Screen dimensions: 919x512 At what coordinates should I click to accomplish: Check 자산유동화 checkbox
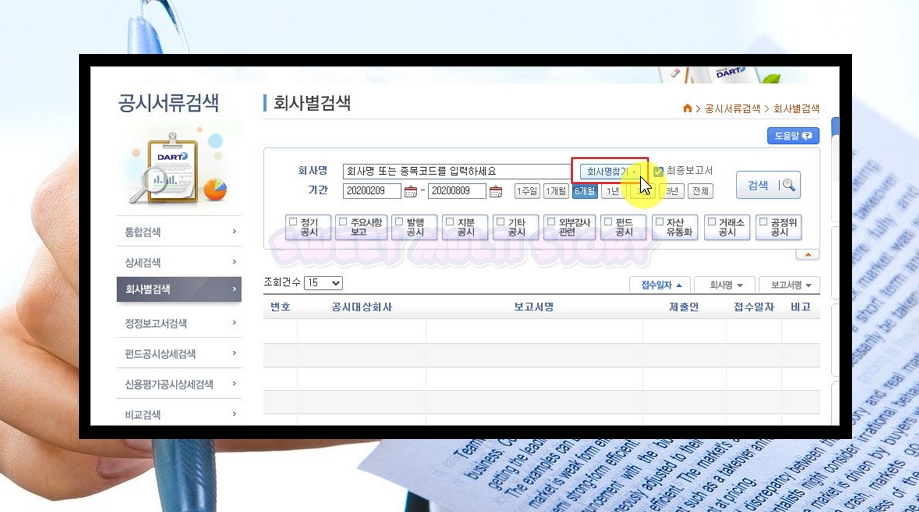point(659,222)
